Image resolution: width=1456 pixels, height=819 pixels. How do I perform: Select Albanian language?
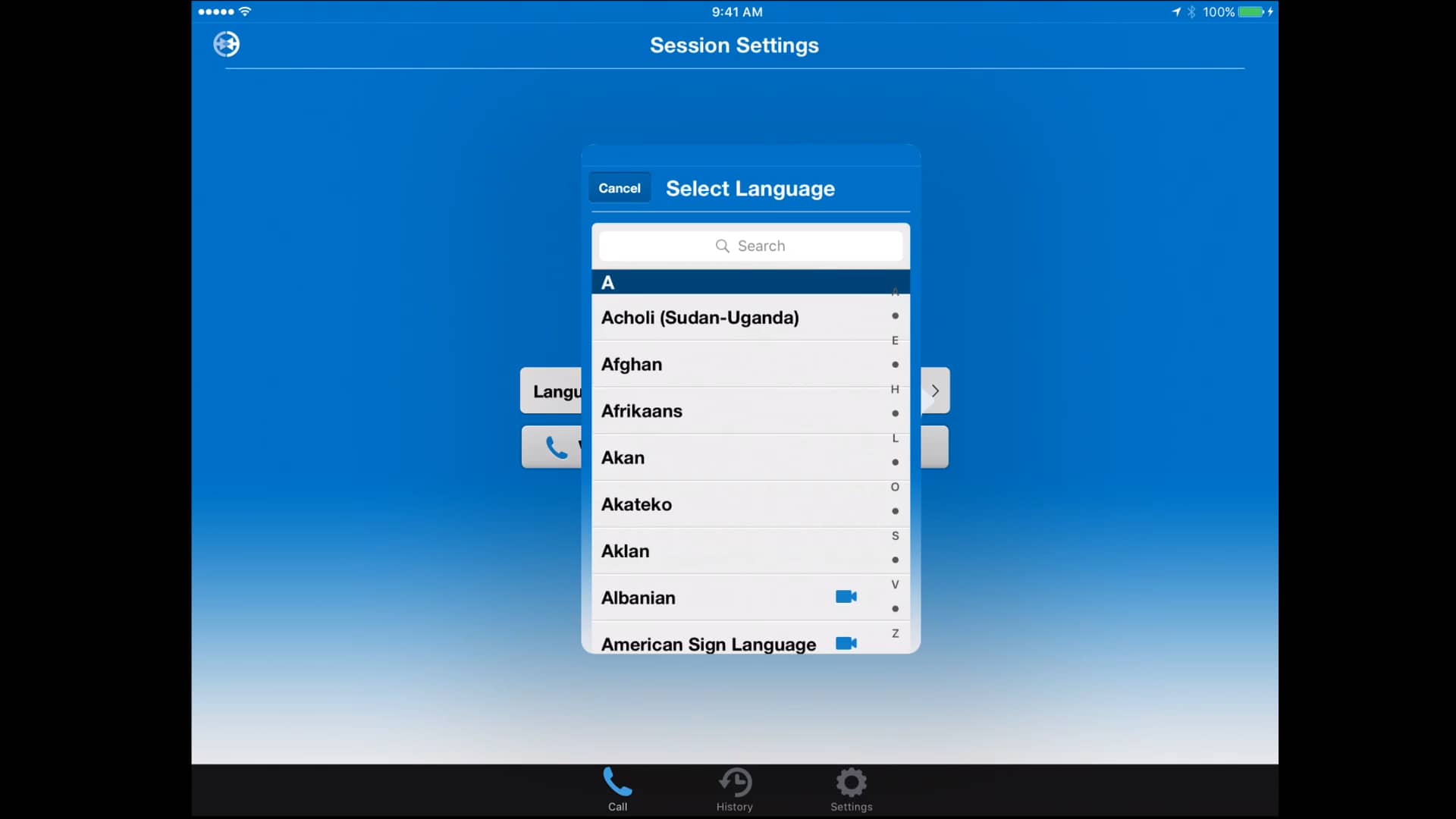(x=751, y=598)
